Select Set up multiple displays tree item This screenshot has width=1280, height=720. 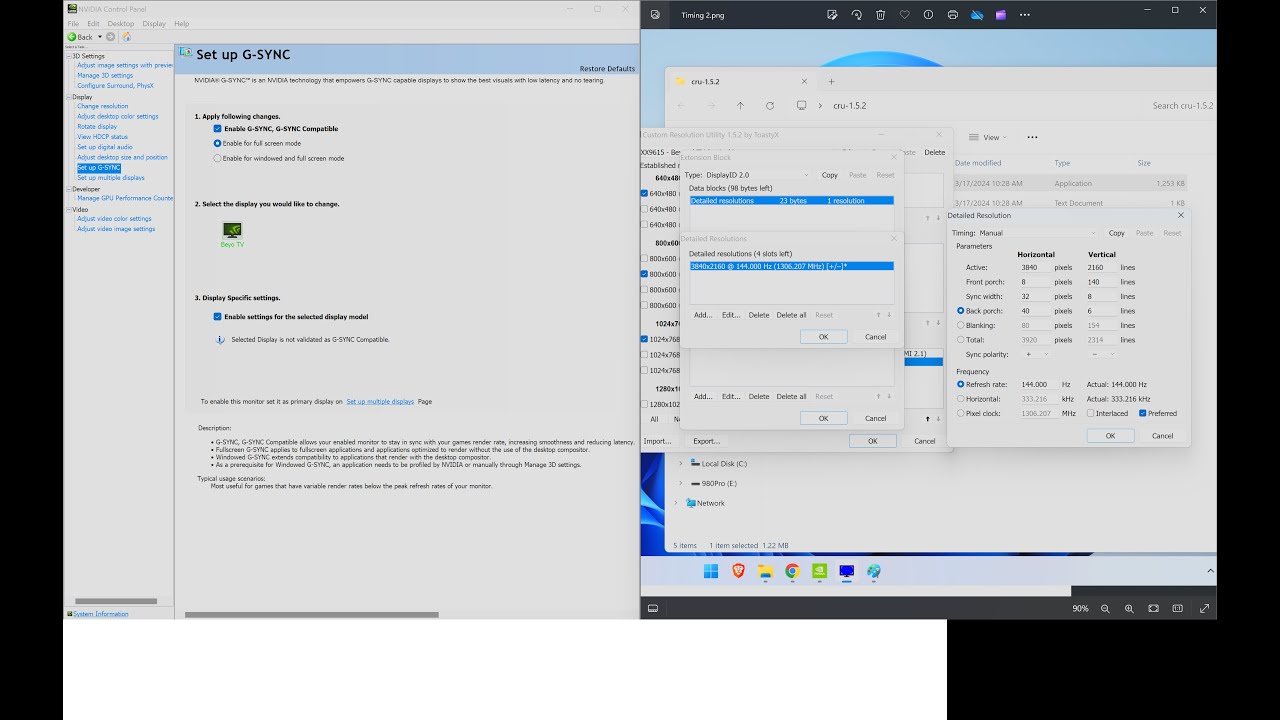(x=111, y=178)
